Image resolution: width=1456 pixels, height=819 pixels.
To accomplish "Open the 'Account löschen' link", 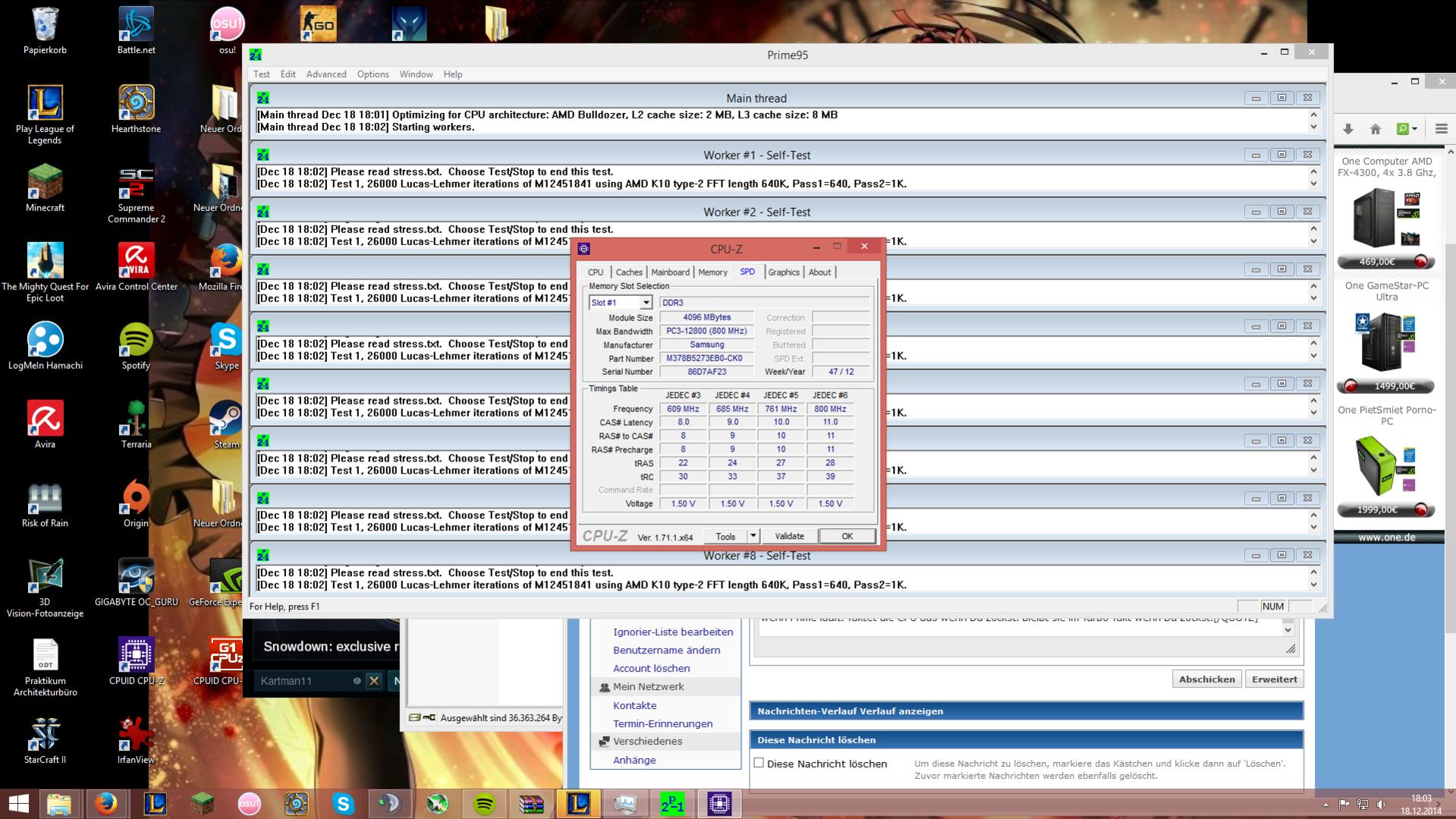I will [x=651, y=668].
